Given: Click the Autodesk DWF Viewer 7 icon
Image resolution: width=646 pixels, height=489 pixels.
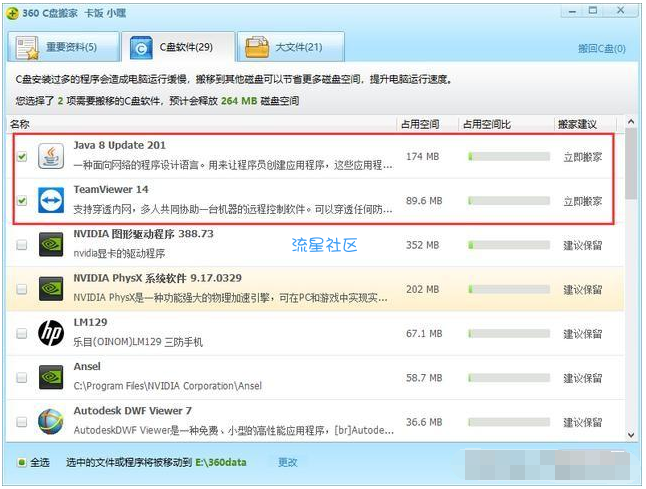Looking at the screenshot, I should click(51, 421).
